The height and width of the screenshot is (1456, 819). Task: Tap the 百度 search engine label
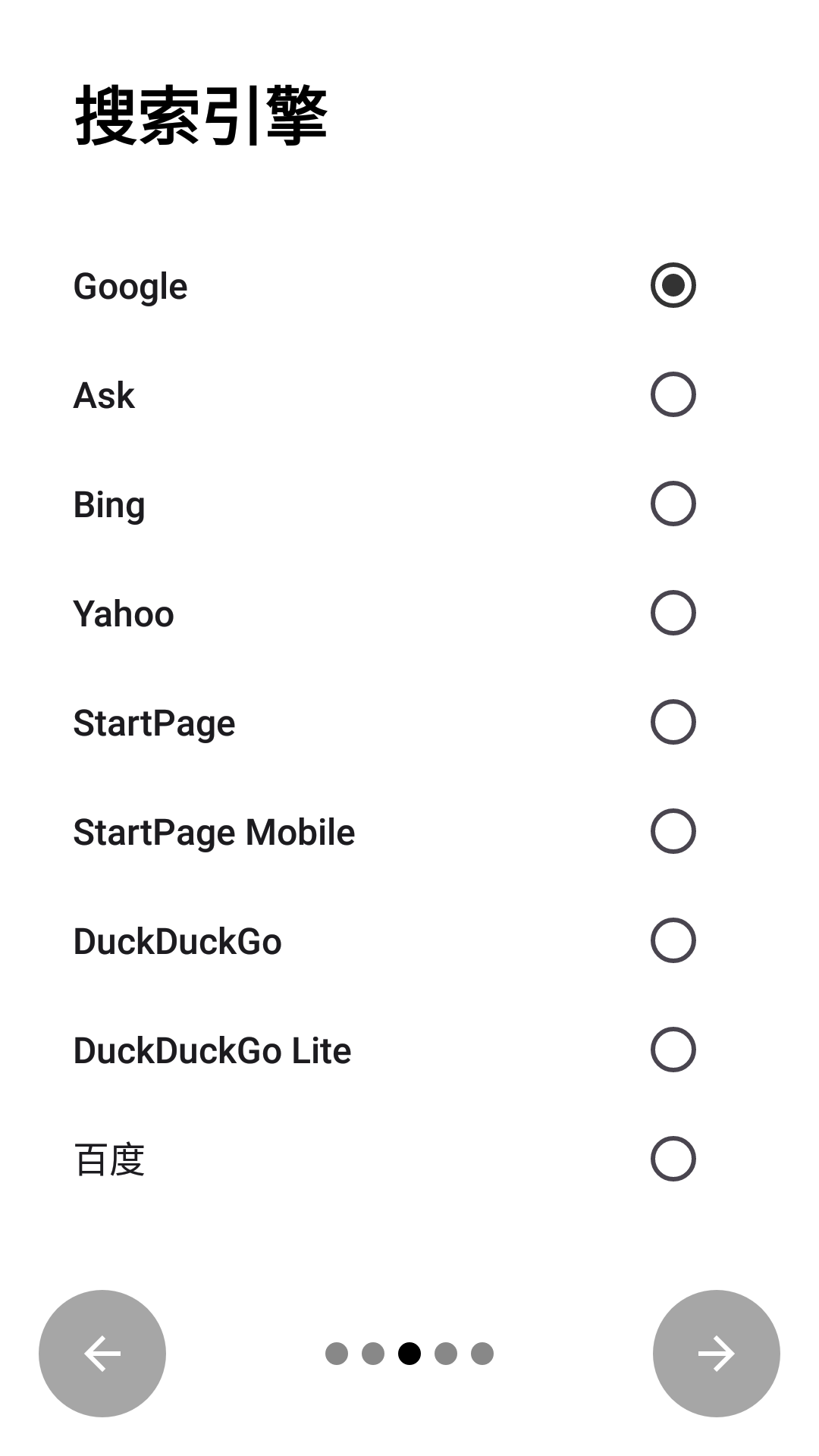(x=109, y=1160)
